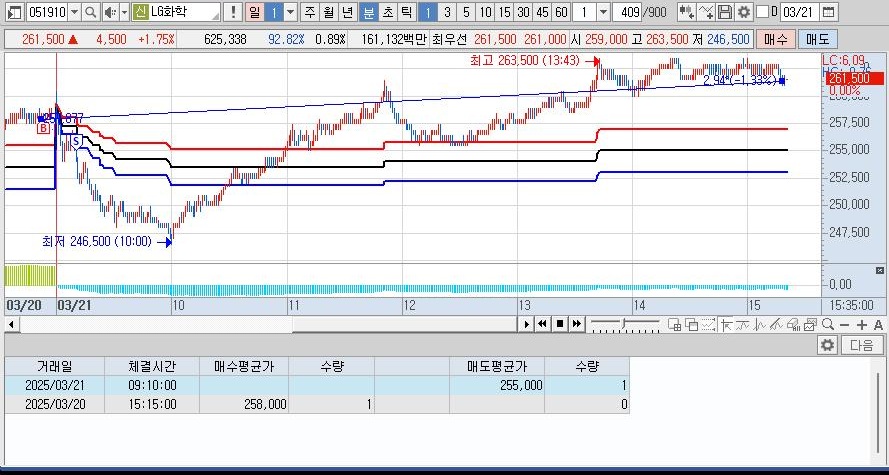Click the exclamation mark info icon
The width and height of the screenshot is (889, 475).
click(x=232, y=12)
